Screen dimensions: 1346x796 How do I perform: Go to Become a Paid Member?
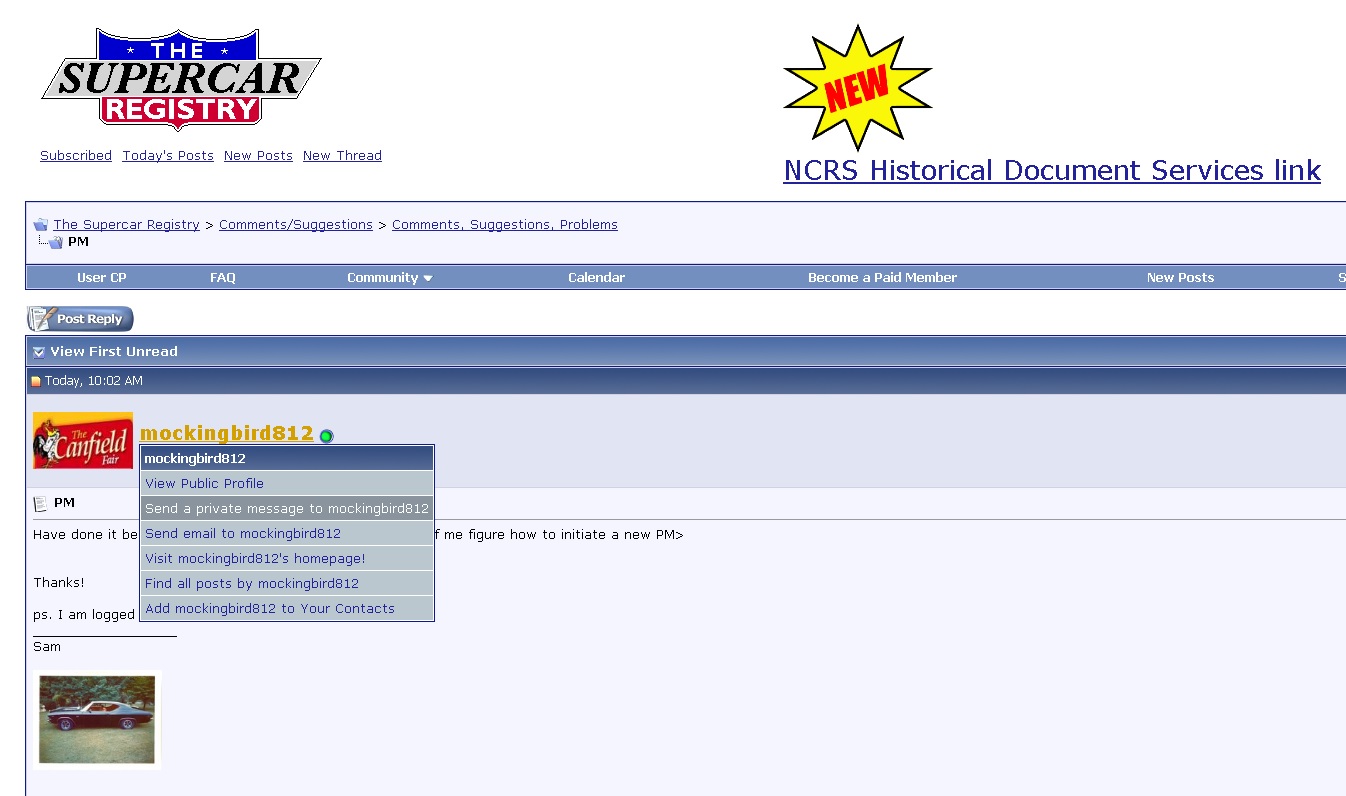pyautogui.click(x=882, y=278)
